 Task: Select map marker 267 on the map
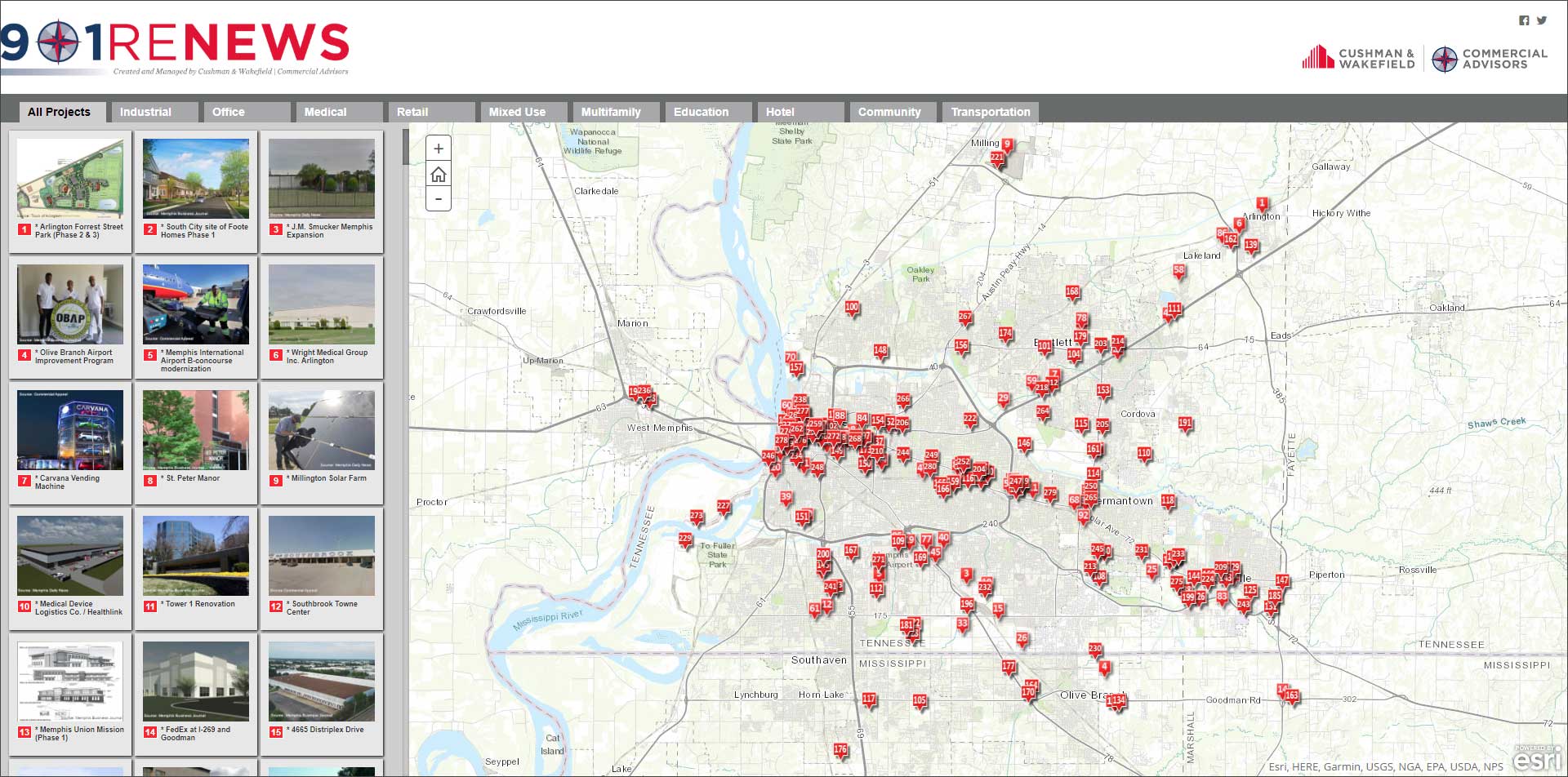click(965, 317)
